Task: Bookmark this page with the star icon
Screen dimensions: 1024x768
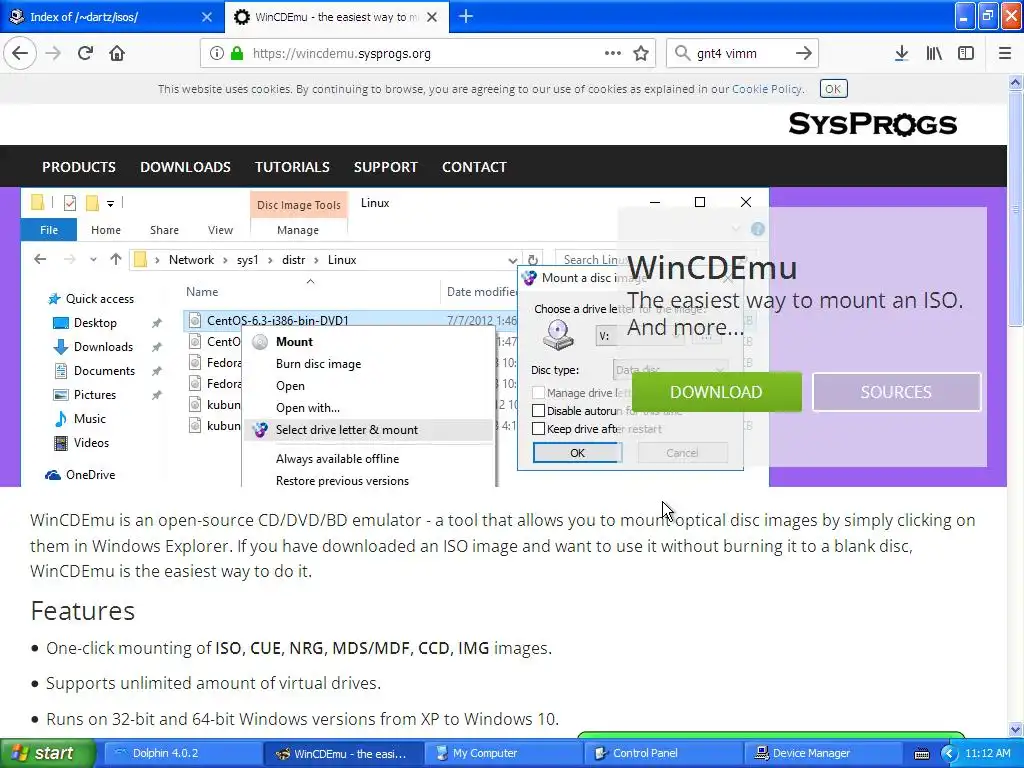Action: 641,54
